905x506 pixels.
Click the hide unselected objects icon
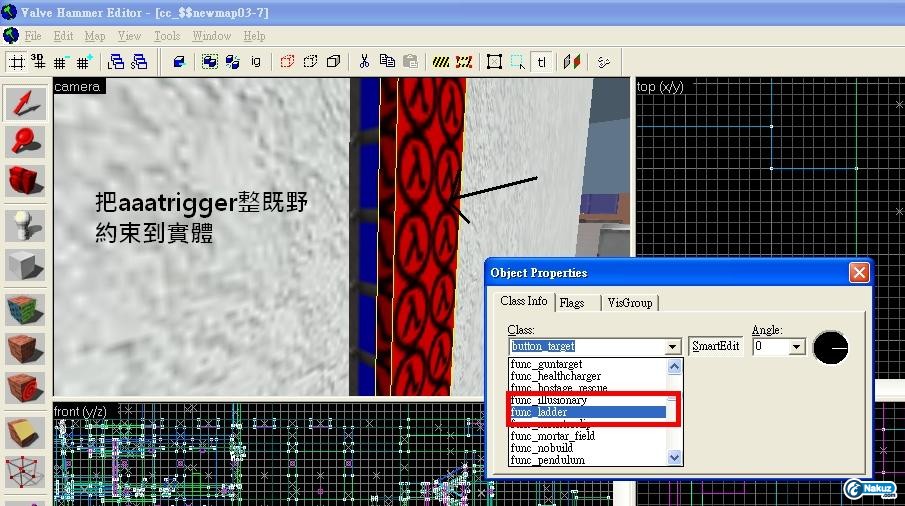tap(311, 62)
